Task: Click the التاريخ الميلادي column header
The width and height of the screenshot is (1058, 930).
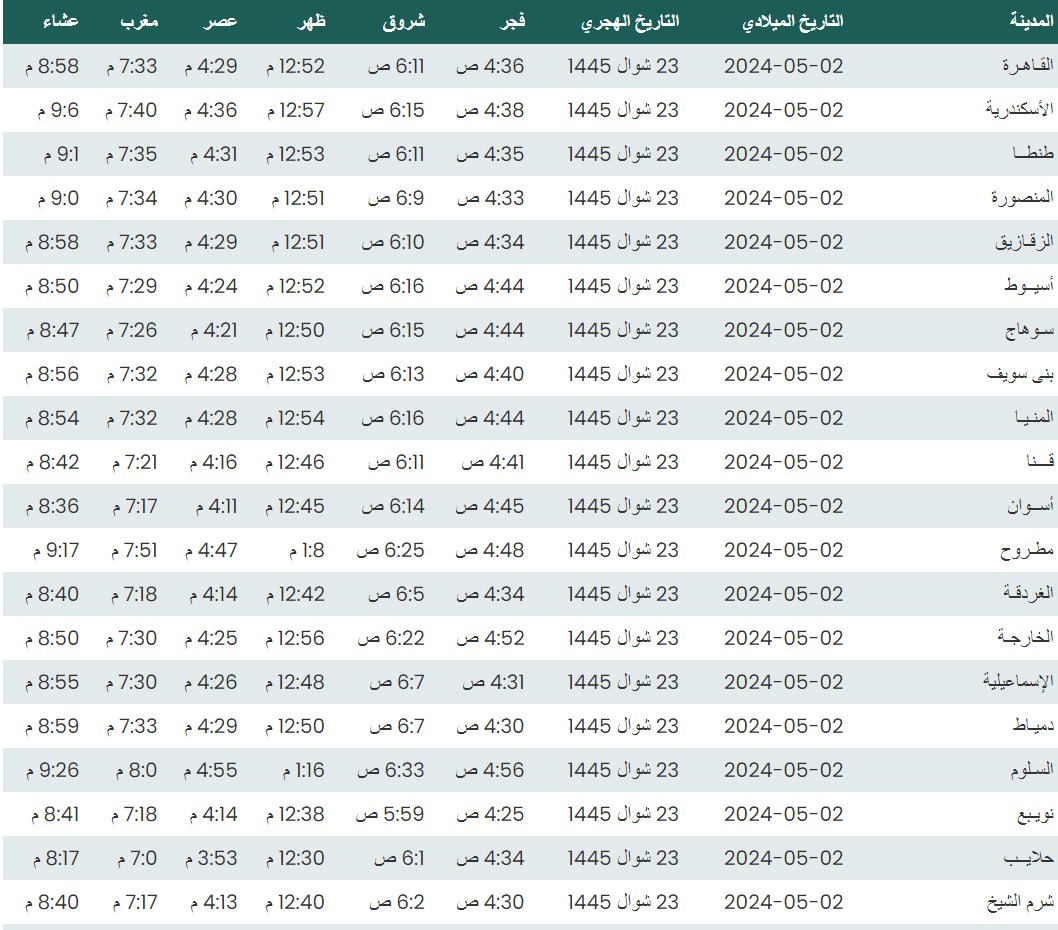Action: [783, 22]
